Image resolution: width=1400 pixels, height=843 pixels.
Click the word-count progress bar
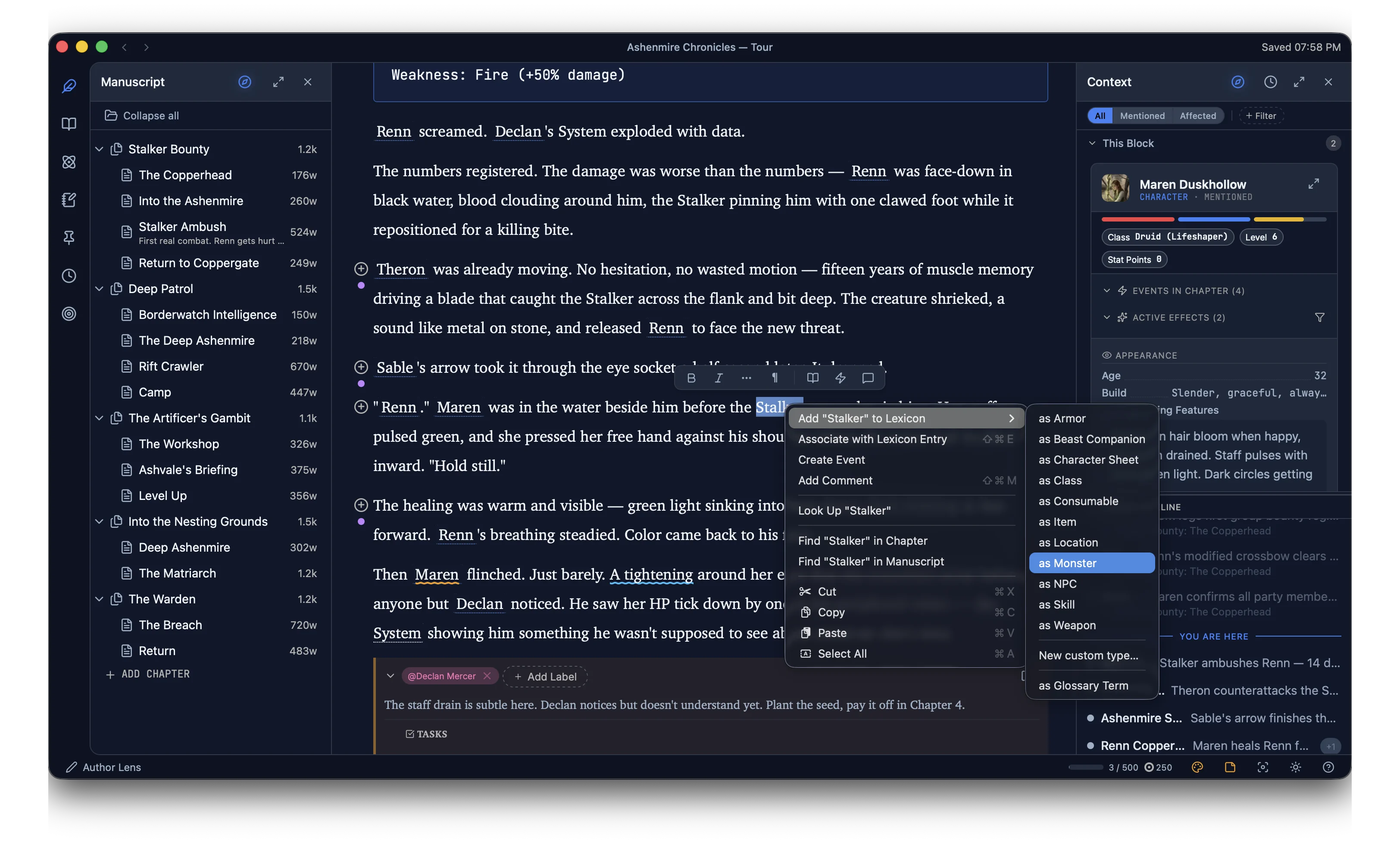(x=1085, y=768)
